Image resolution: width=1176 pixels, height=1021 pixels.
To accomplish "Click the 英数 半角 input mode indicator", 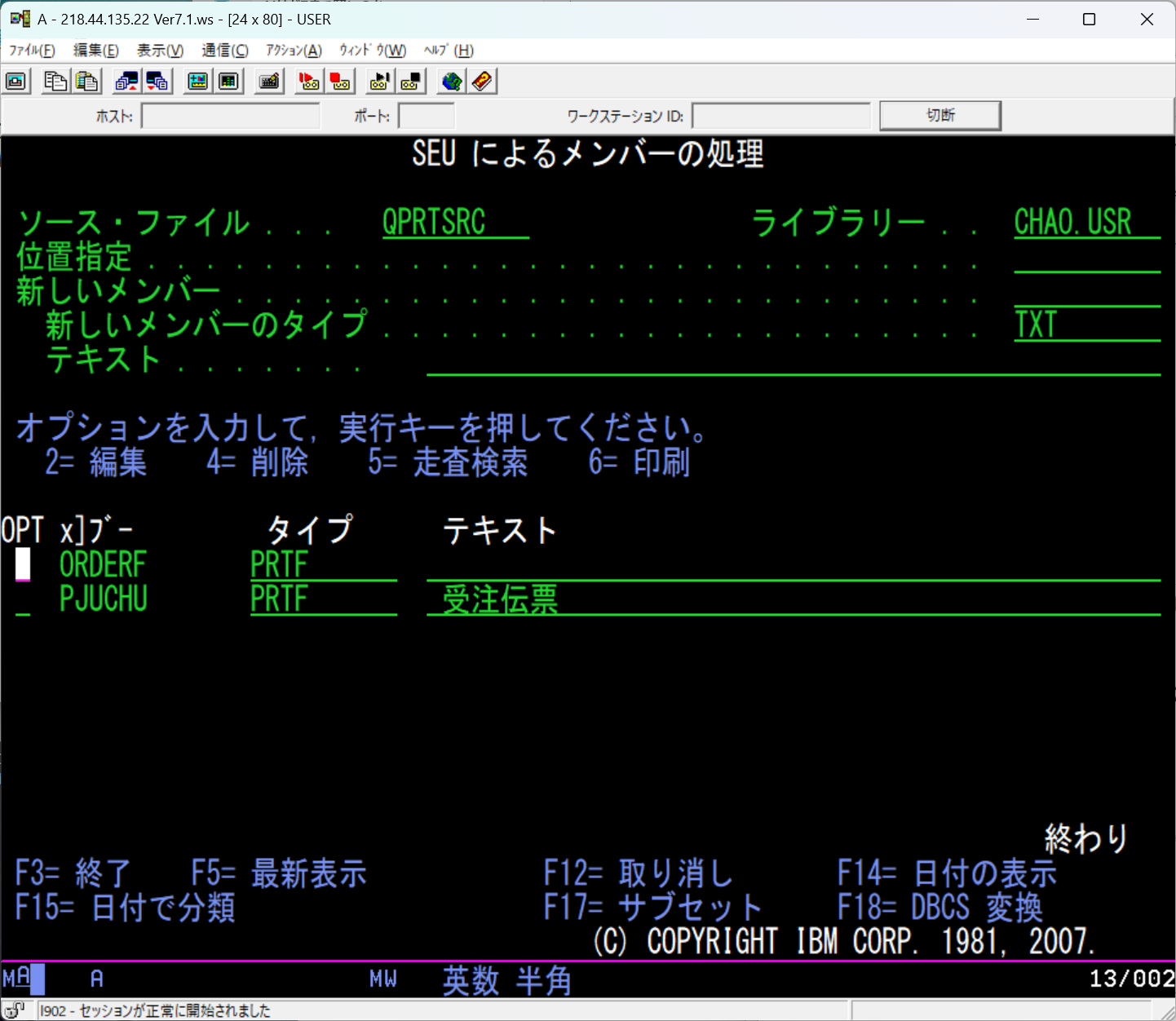I will coord(506,980).
